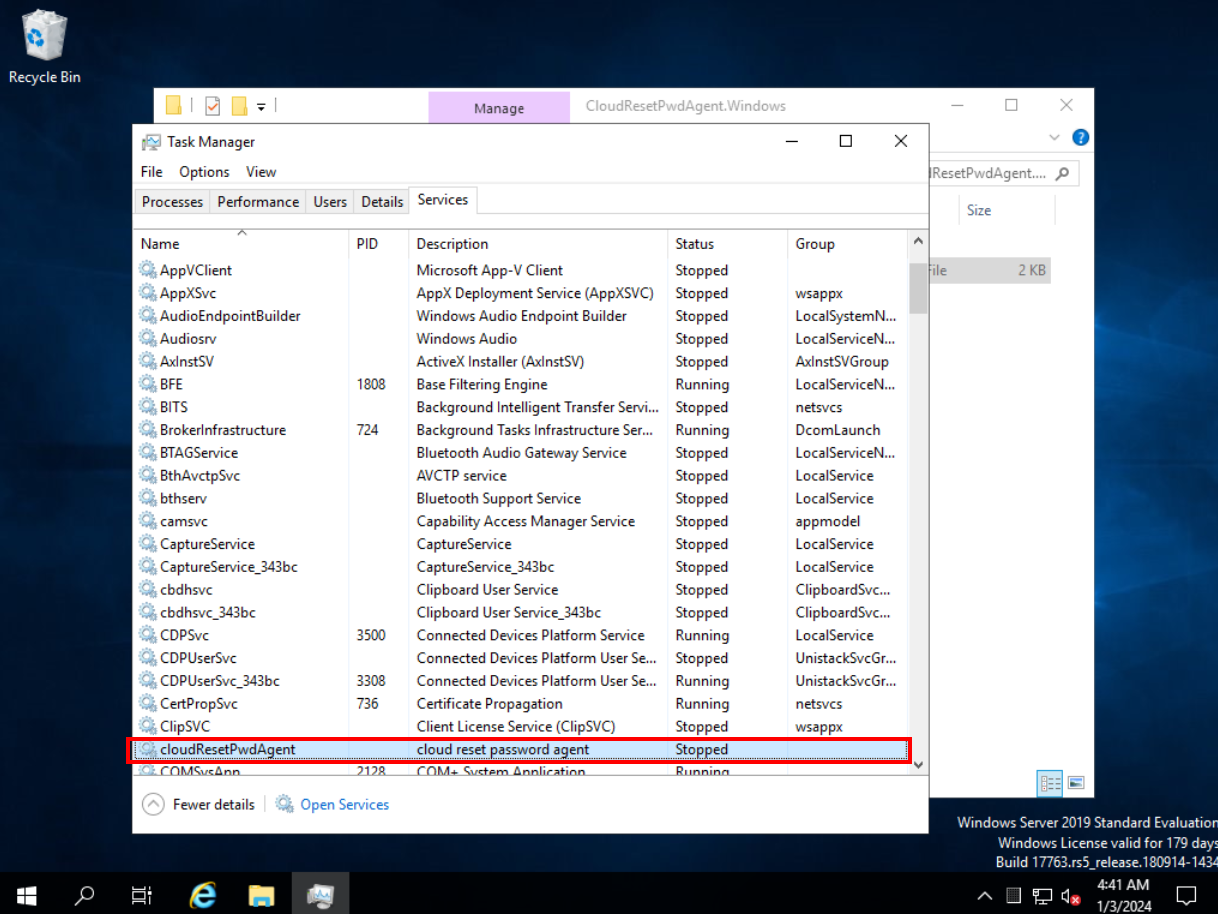
Task: Click the network icon in system tray
Action: 1042,895
